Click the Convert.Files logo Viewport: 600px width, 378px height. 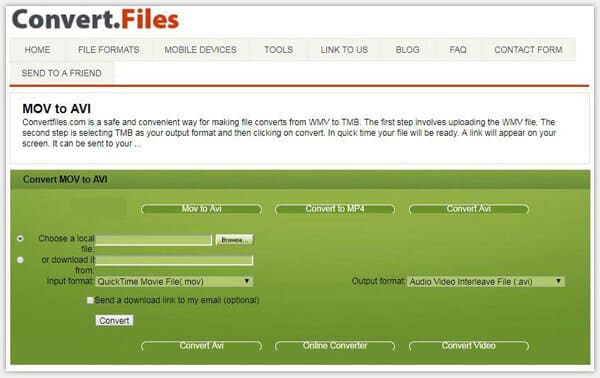(95, 19)
